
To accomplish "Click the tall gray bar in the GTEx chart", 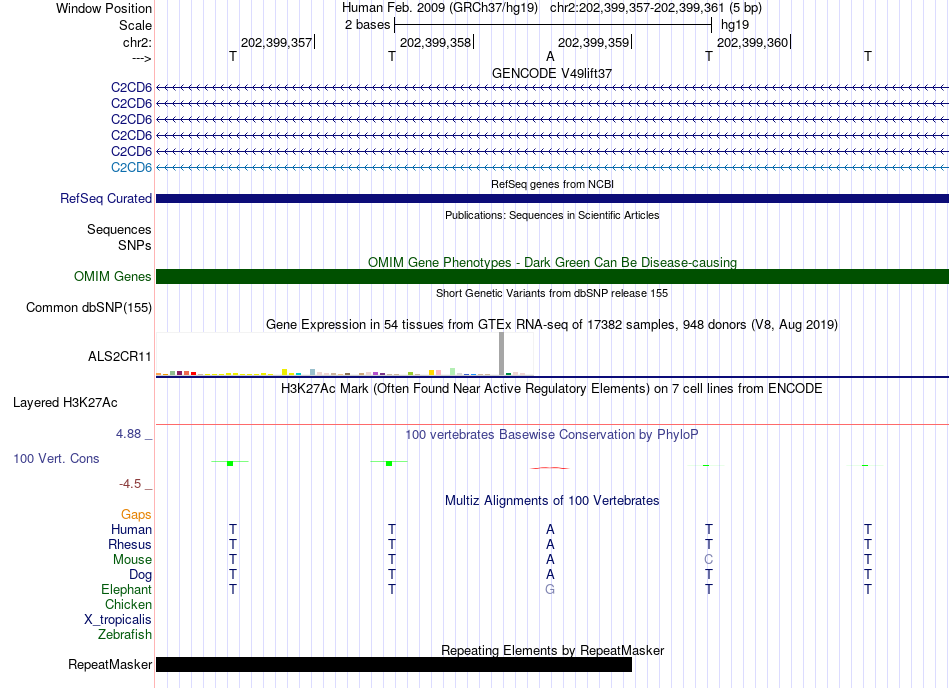I will coord(502,354).
